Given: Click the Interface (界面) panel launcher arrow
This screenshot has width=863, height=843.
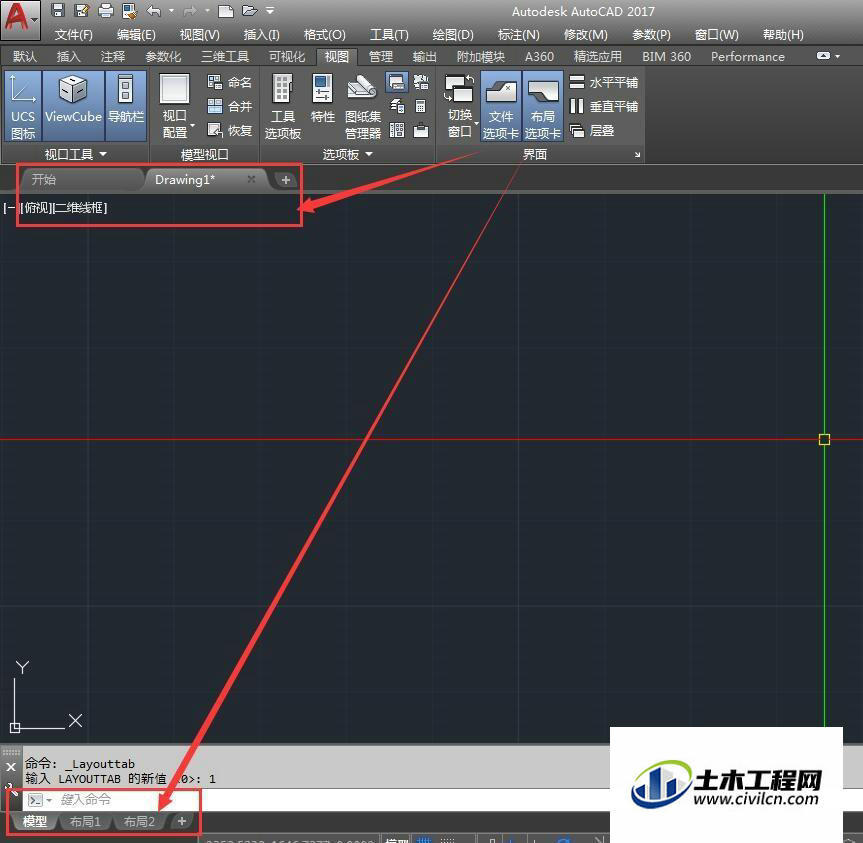Looking at the screenshot, I should point(637,155).
